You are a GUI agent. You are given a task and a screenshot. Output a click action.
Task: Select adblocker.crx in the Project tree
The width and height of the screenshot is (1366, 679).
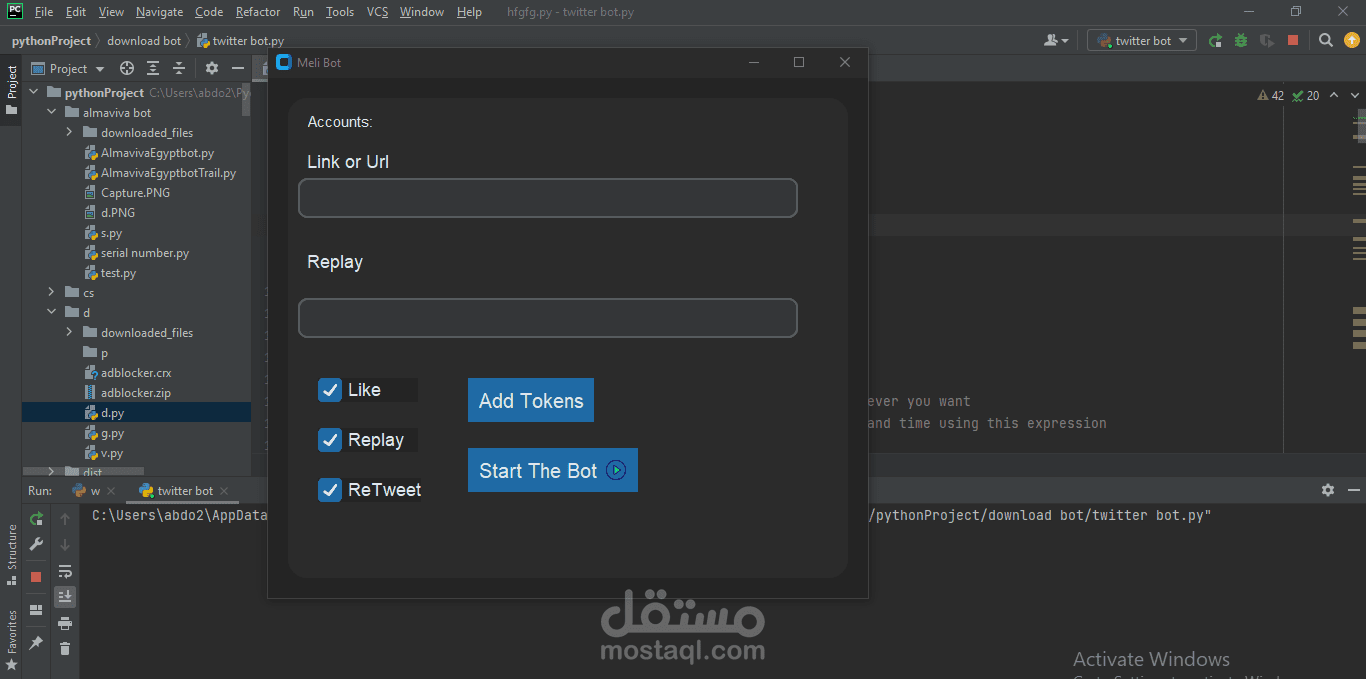(127, 373)
